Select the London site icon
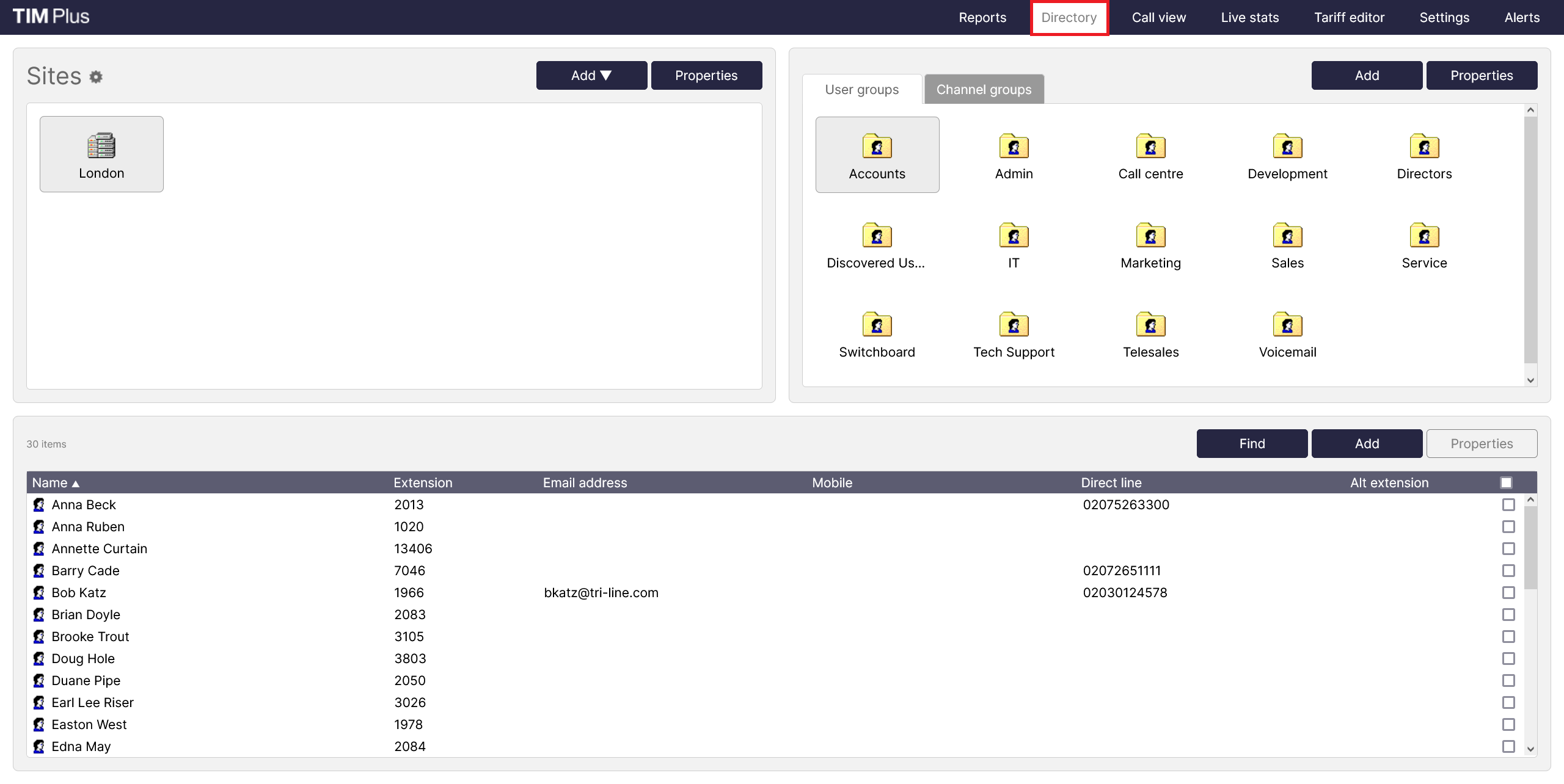Screen dimensions: 1564x784 pyautogui.click(x=101, y=153)
